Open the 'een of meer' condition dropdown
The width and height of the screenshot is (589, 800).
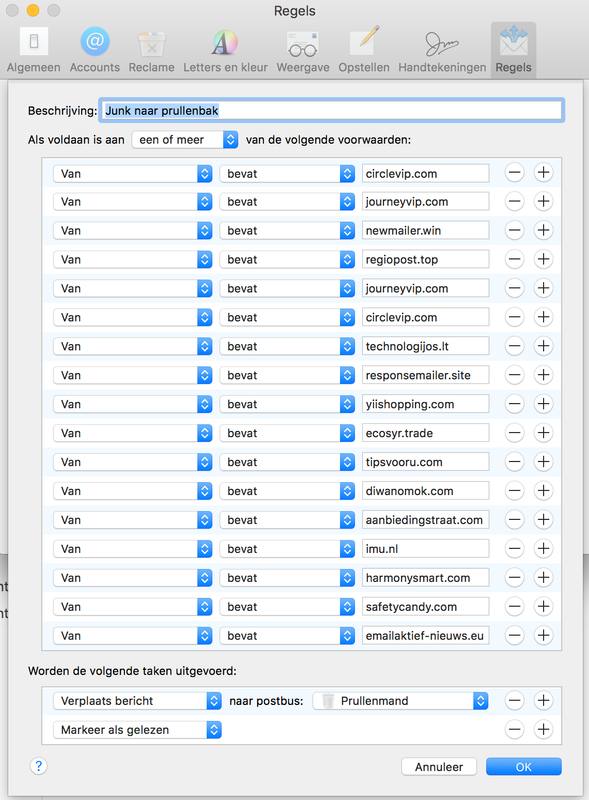pyautogui.click(x=185, y=140)
